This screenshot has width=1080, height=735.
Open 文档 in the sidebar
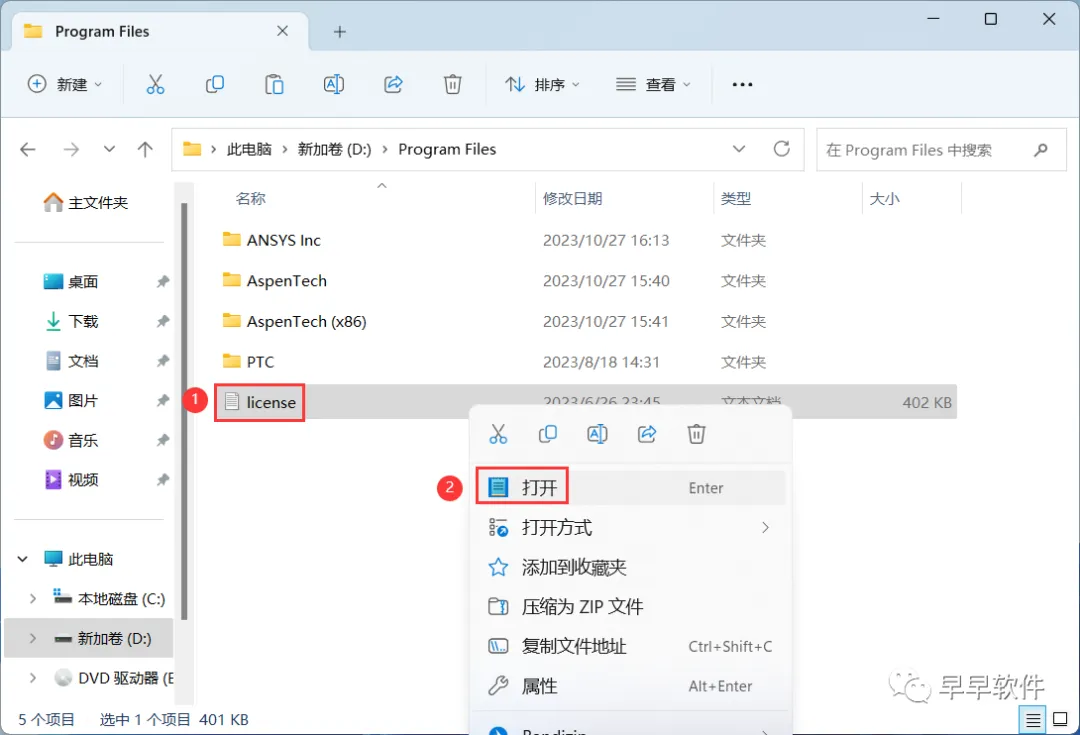point(72,361)
